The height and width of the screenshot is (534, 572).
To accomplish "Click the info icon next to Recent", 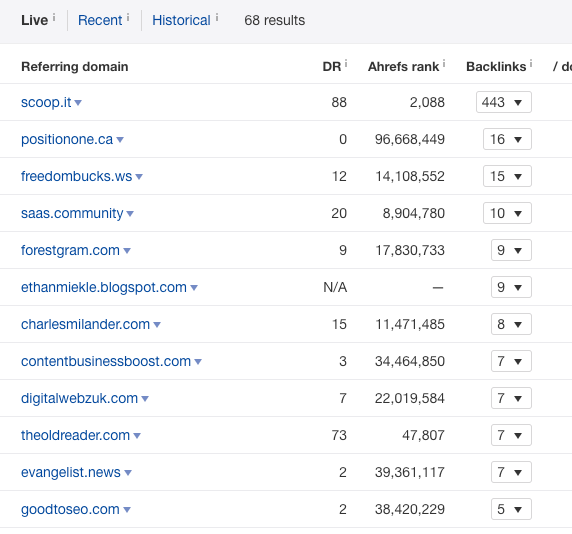I will (x=128, y=17).
